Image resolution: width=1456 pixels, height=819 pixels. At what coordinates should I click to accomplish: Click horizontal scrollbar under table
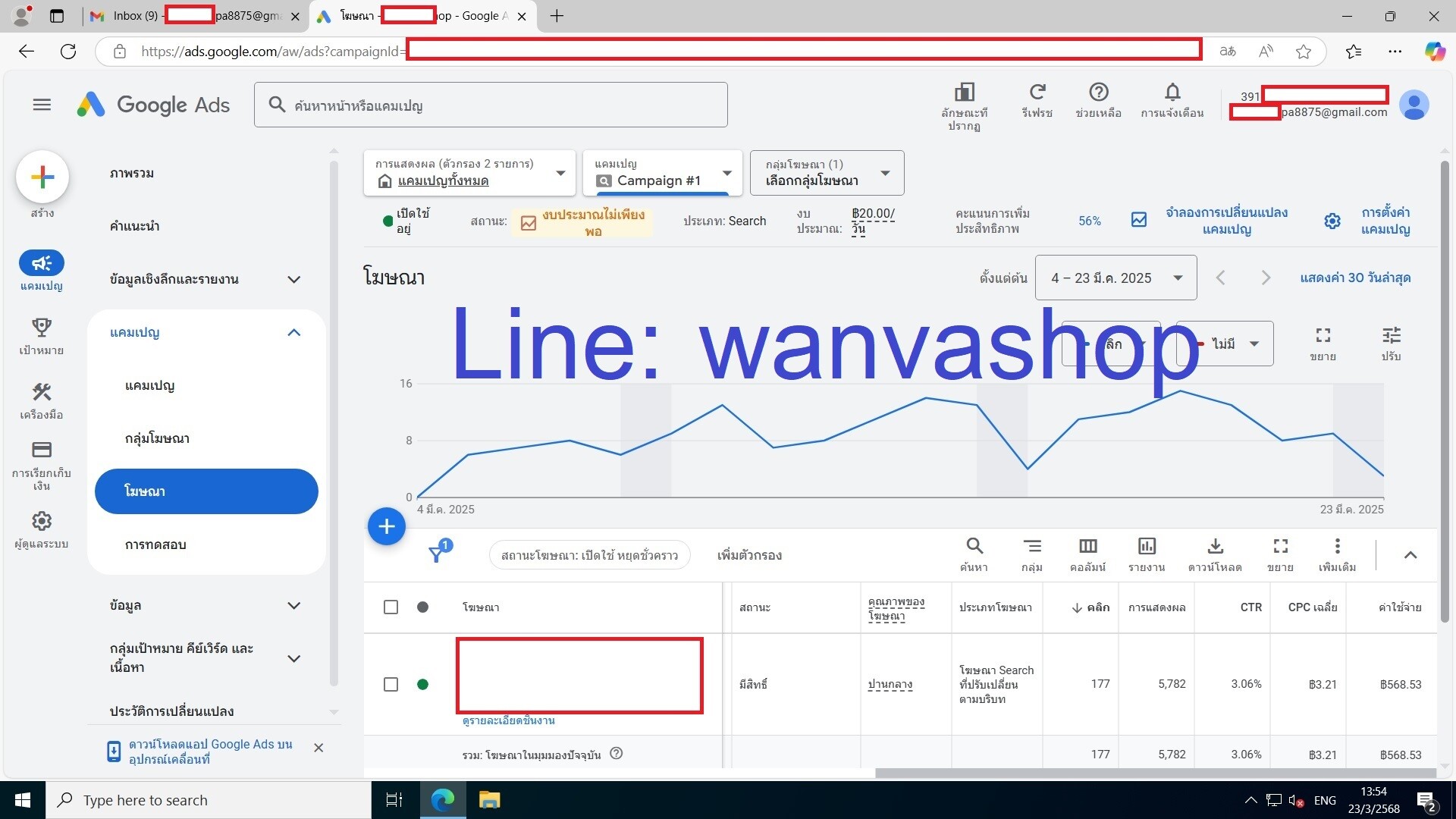click(x=1155, y=773)
